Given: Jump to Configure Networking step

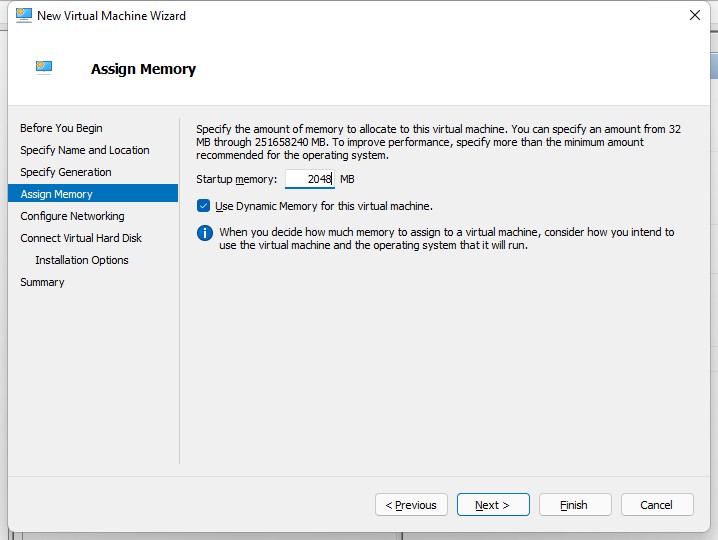Looking at the screenshot, I should coord(72,216).
